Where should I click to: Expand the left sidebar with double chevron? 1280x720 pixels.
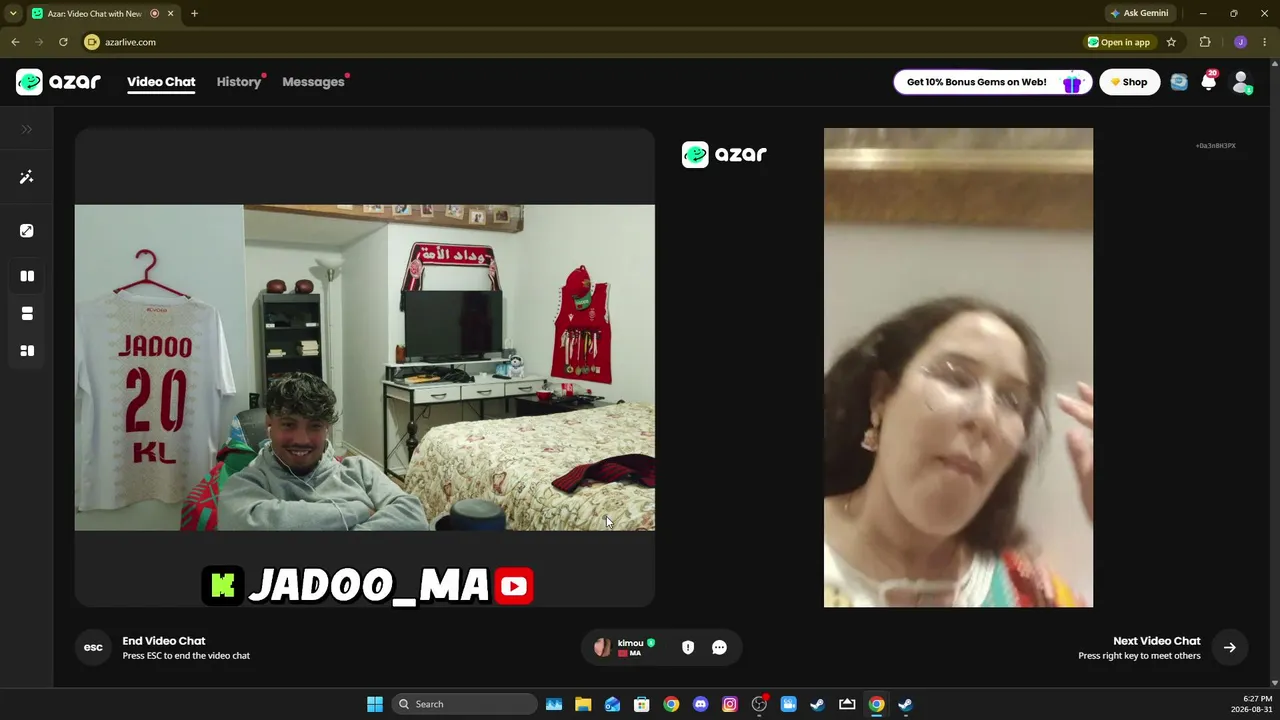tap(27, 129)
